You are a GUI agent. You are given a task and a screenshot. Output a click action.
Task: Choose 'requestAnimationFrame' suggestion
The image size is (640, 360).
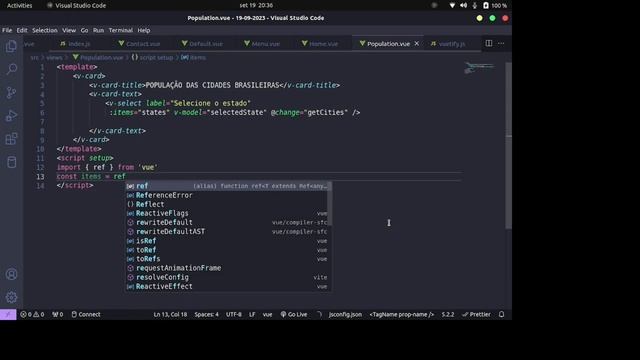coord(228,268)
